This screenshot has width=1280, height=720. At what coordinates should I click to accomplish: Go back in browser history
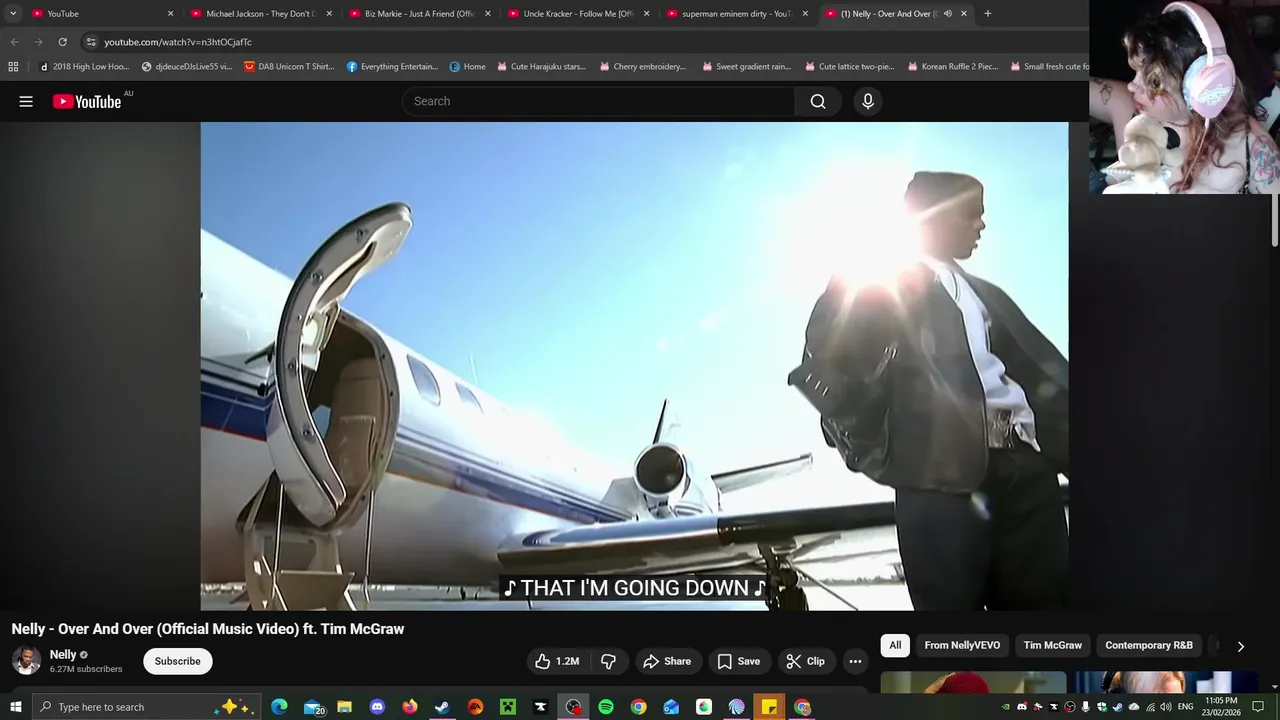(14, 42)
